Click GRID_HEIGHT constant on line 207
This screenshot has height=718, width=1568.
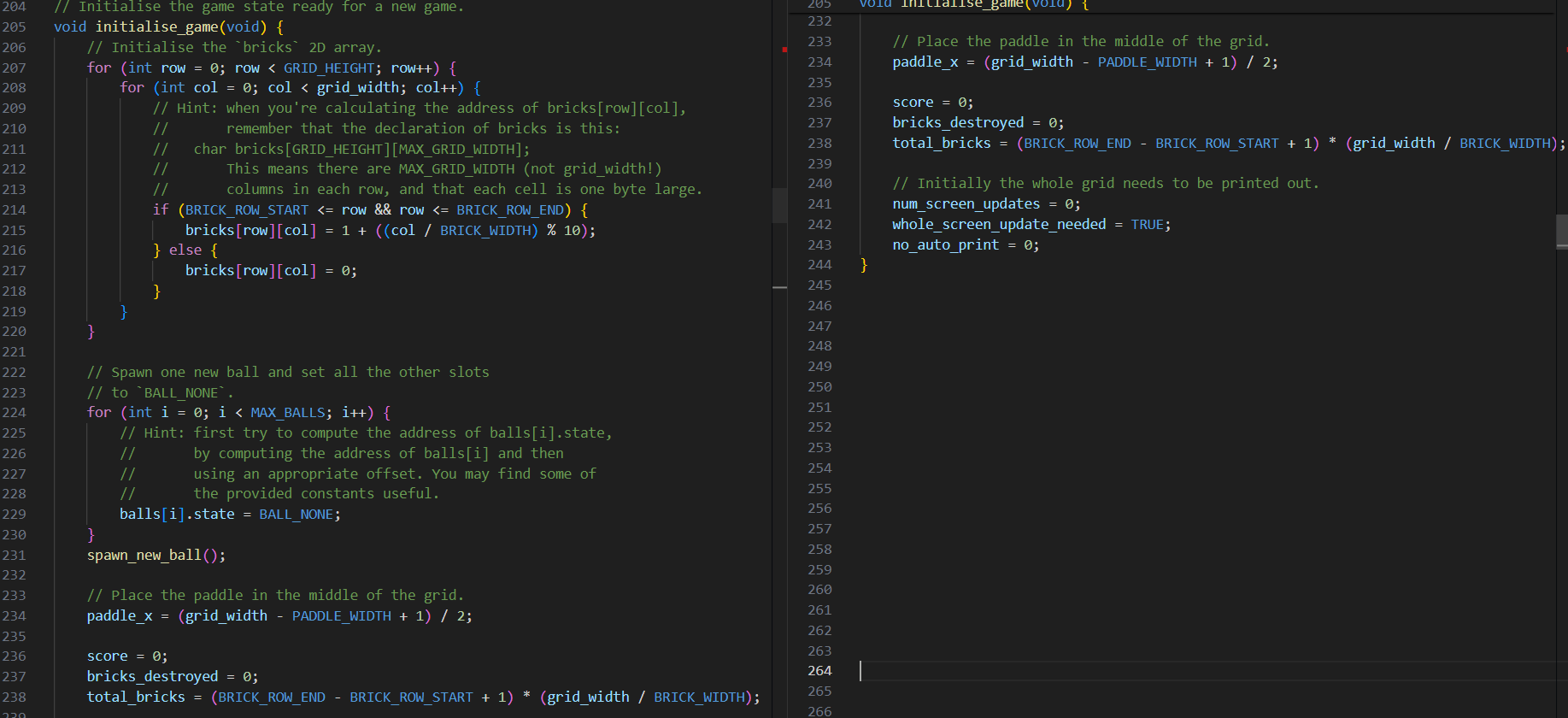click(x=329, y=68)
